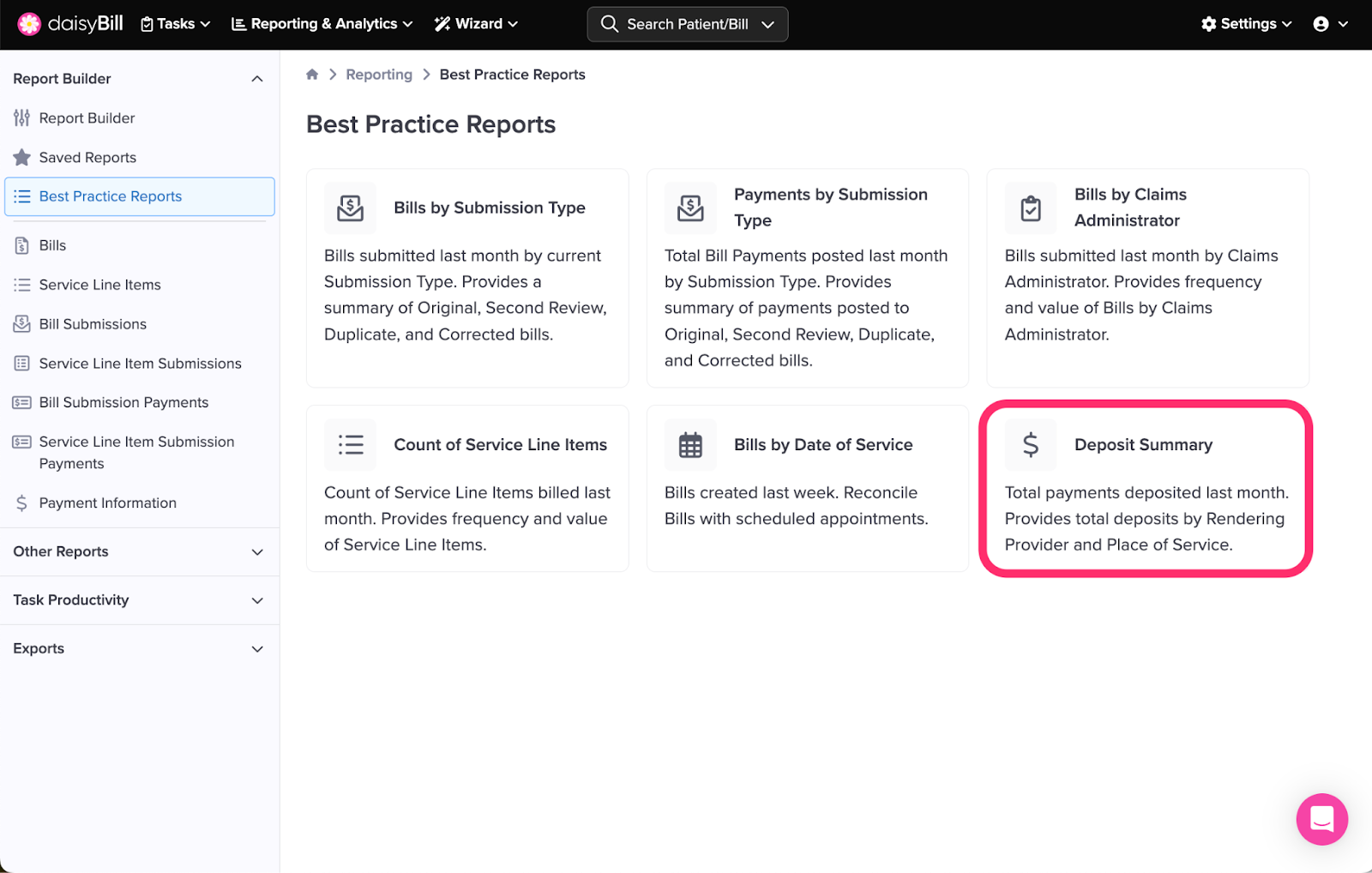This screenshot has height=873, width=1372.
Task: Click the Bills by Date calendar icon
Action: tap(690, 444)
